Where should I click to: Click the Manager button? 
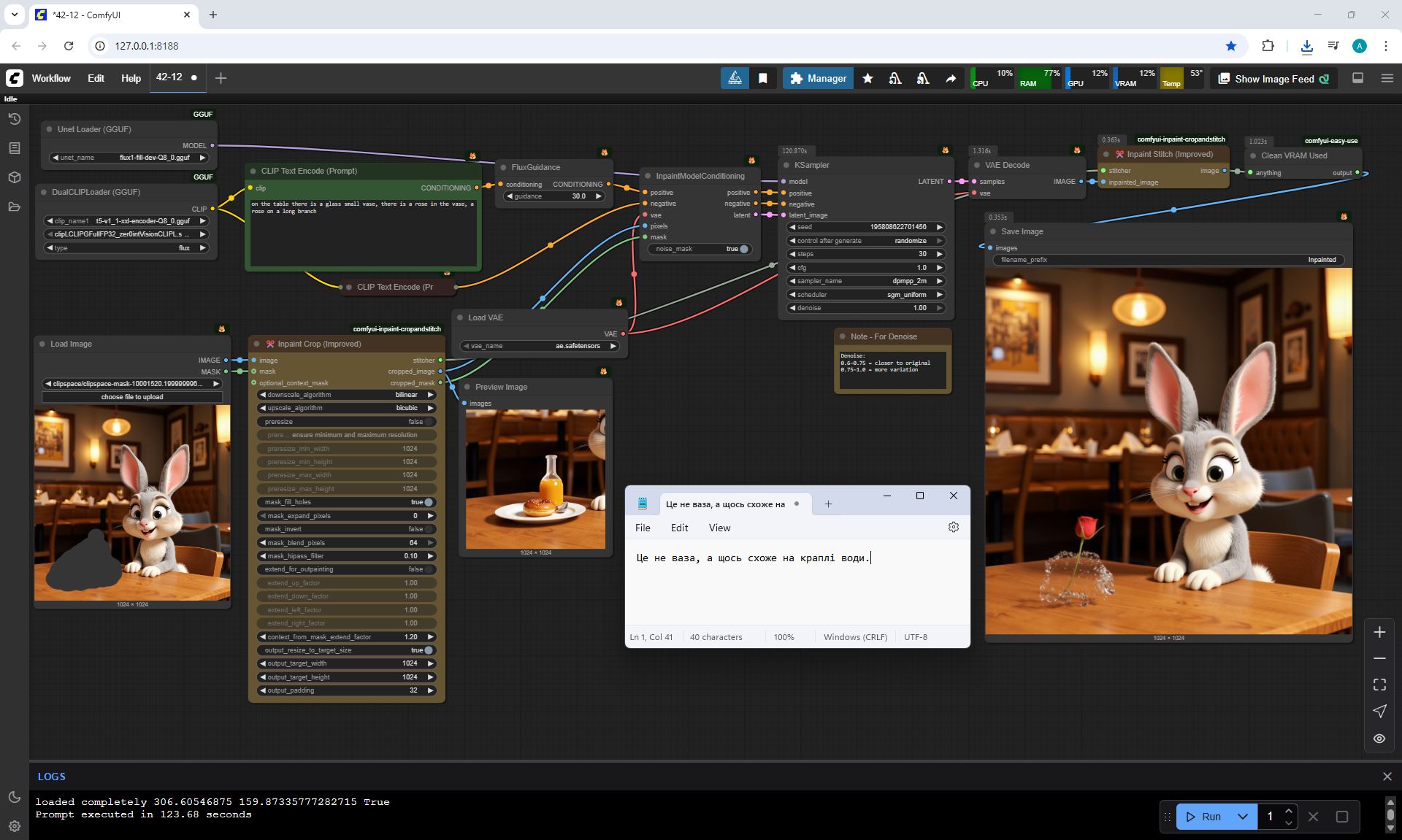pyautogui.click(x=818, y=78)
